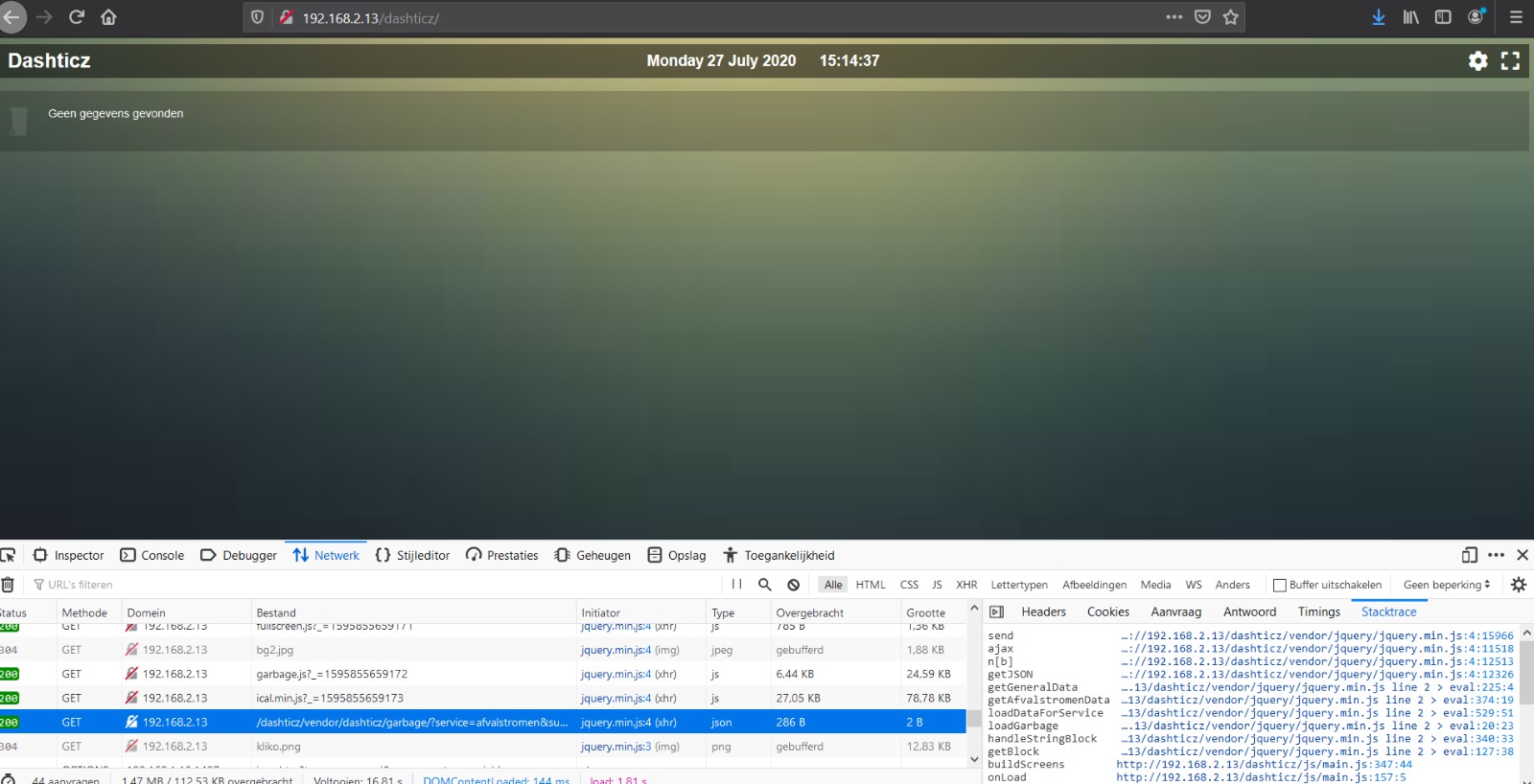The width and height of the screenshot is (1534, 784).
Task: Filter requests by CSS
Action: click(909, 585)
